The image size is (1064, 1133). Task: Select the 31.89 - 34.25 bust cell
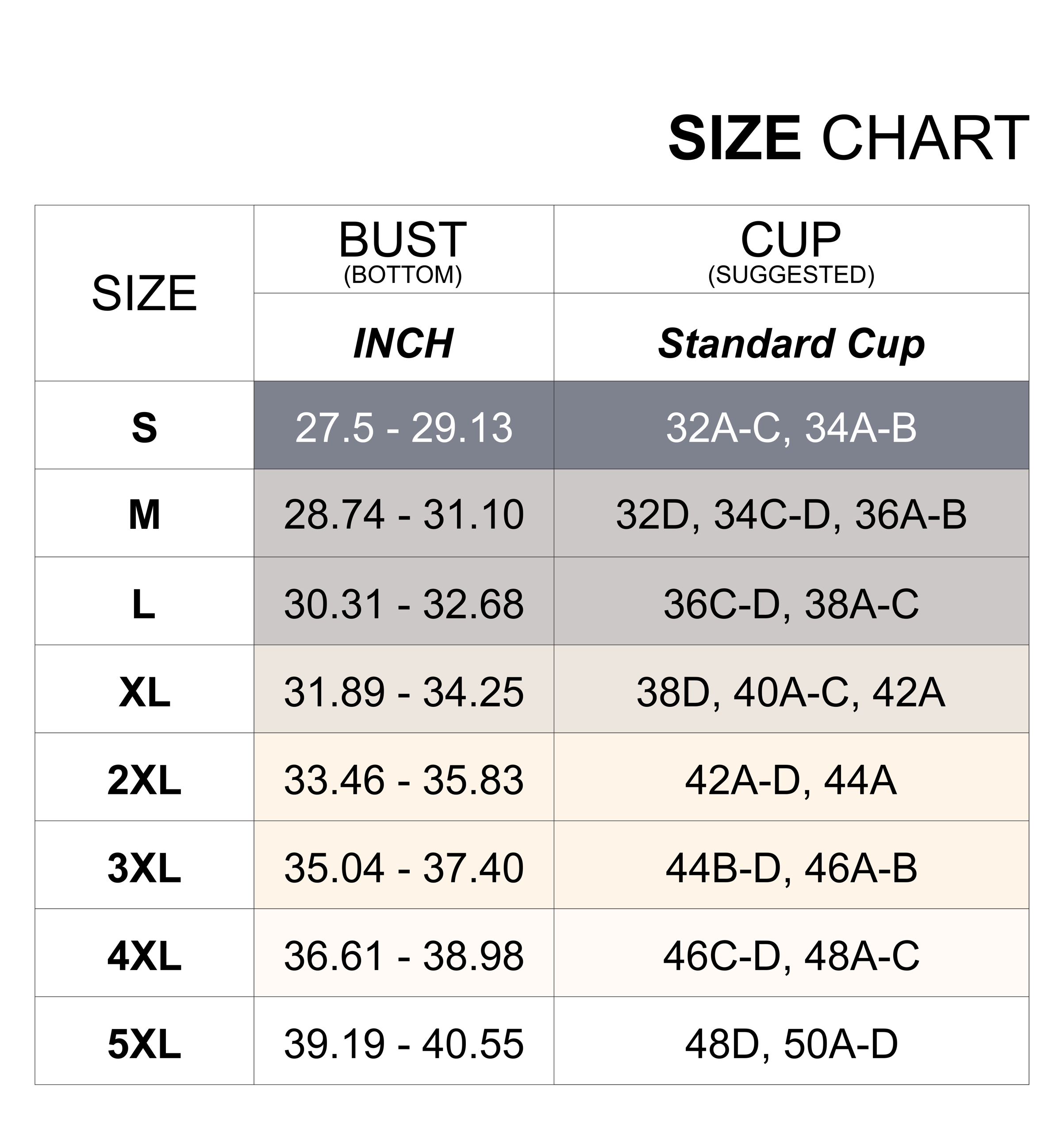(403, 689)
